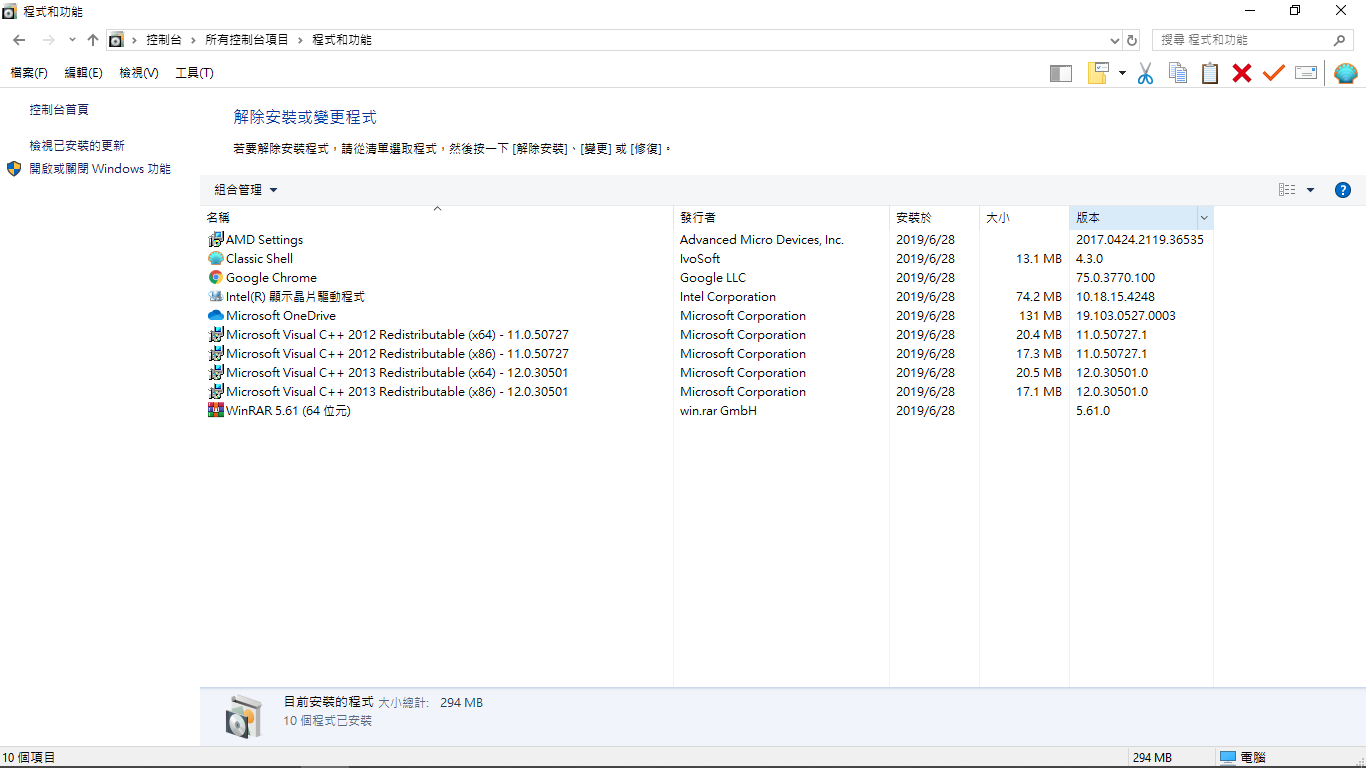Refresh the address bar view
The height and width of the screenshot is (768, 1366).
[1132, 40]
